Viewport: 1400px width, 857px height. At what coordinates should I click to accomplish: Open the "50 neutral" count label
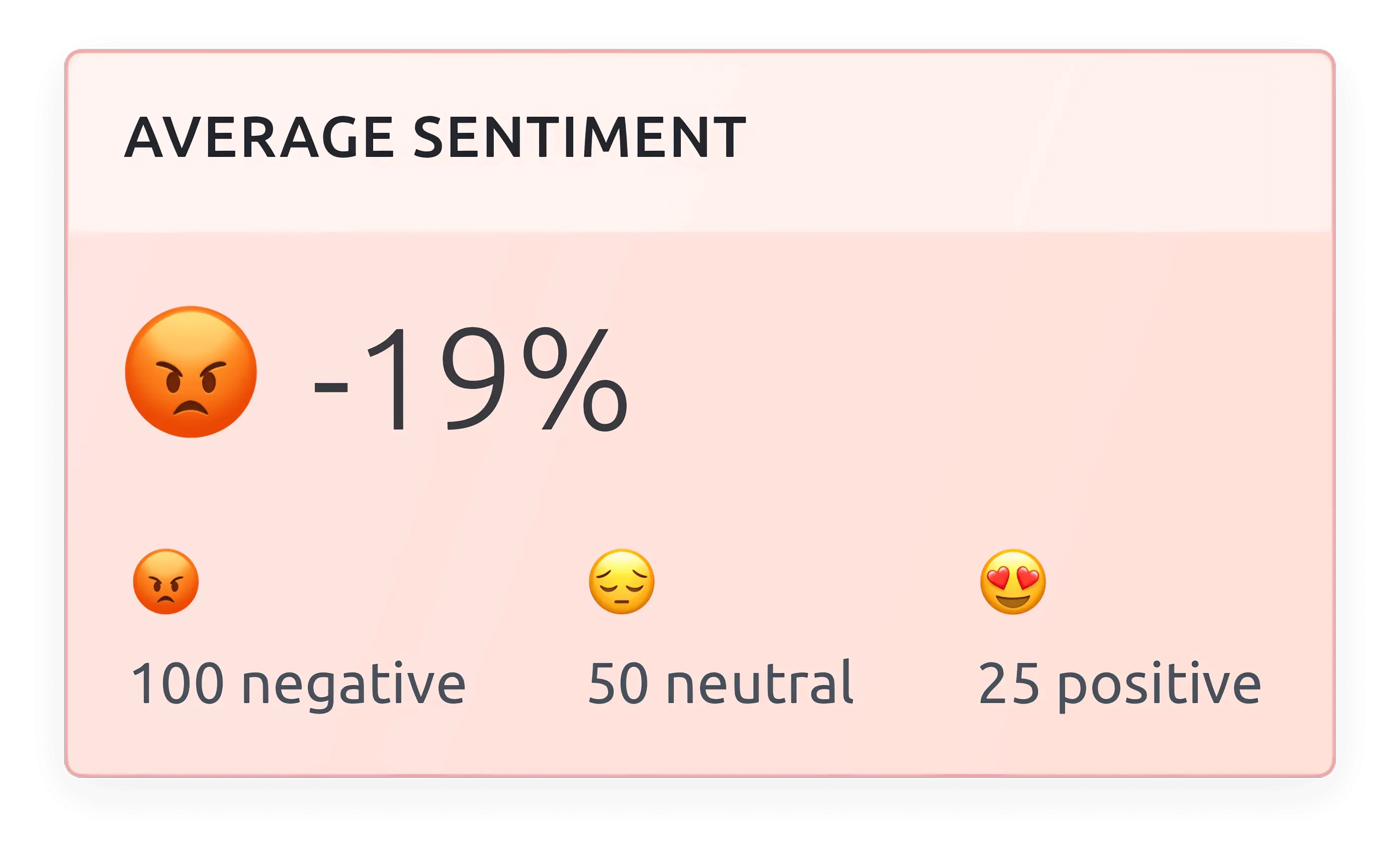tap(721, 682)
